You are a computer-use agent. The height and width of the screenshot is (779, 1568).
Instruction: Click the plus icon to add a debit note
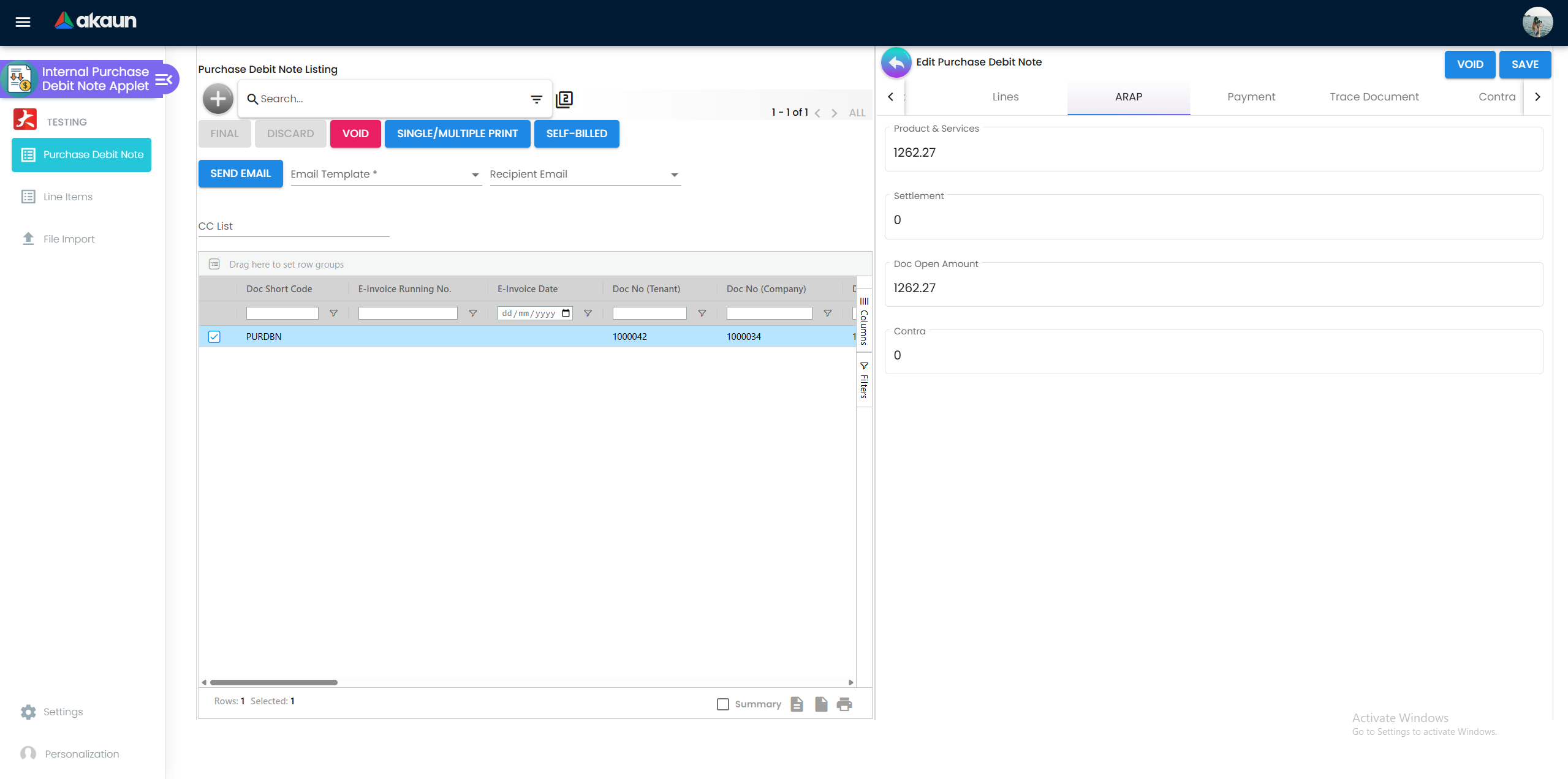(x=218, y=99)
